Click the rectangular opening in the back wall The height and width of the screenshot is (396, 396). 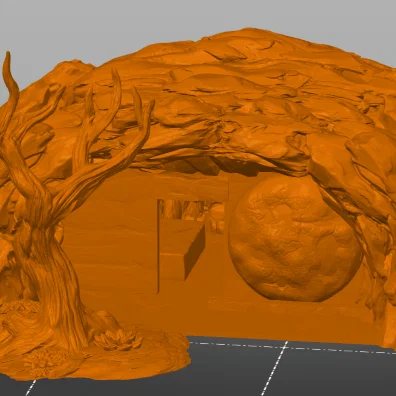pos(191,246)
